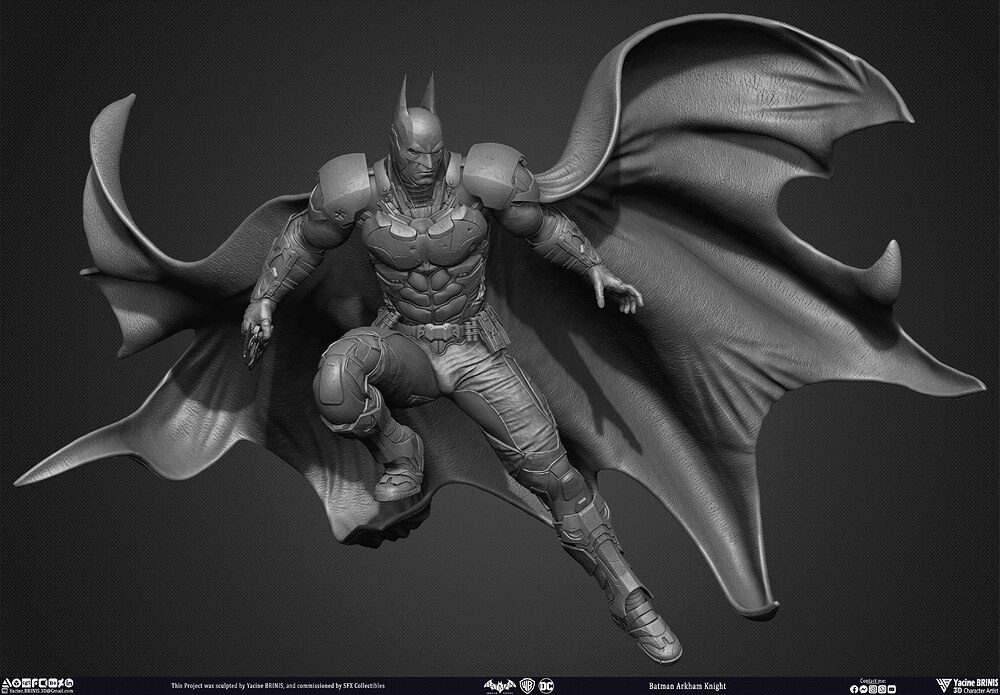This screenshot has width=1000, height=695.
Task: Open the LinkedIn "in" icon
Action: (x=69, y=683)
